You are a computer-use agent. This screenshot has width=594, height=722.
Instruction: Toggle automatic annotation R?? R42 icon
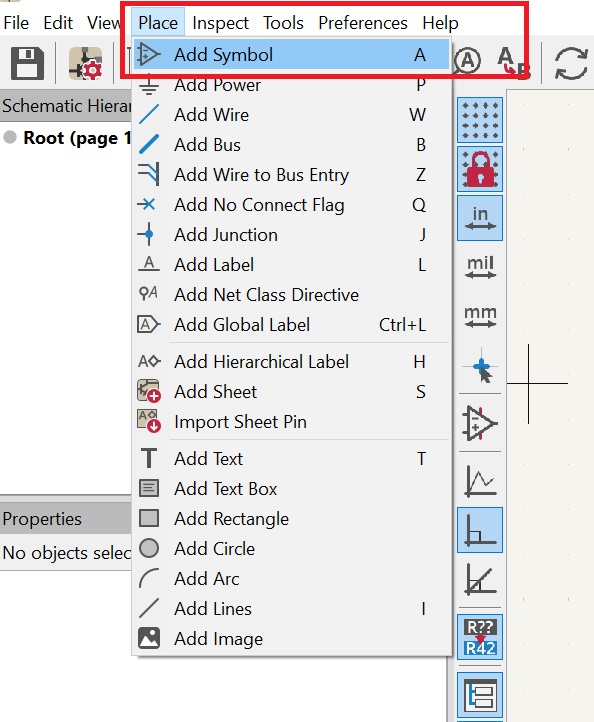(x=480, y=637)
